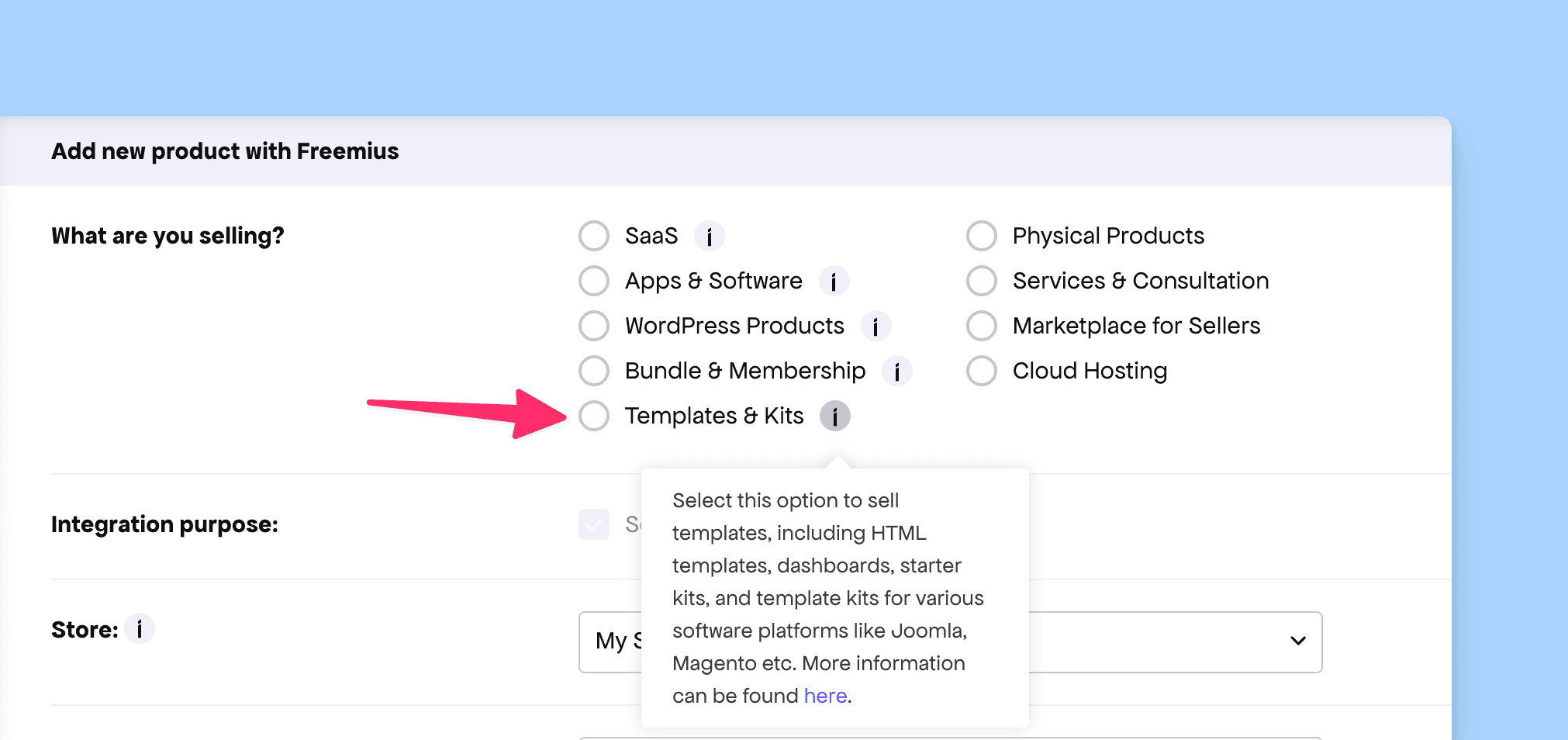
Task: Select Services & Consultation option
Action: (x=981, y=281)
